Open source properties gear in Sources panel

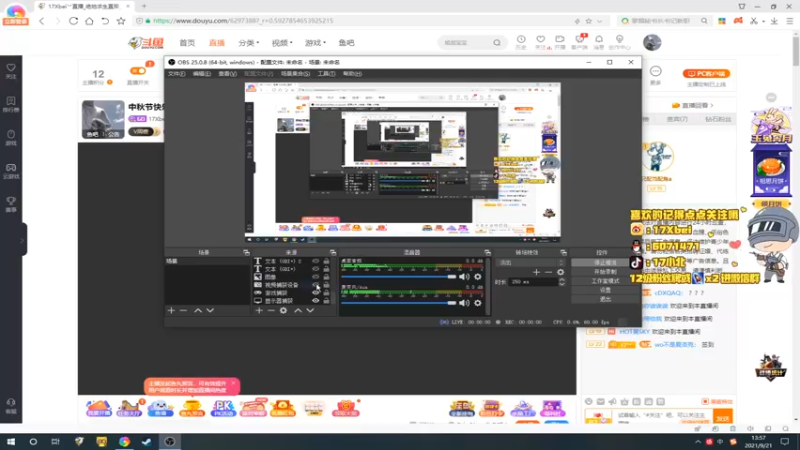point(283,310)
